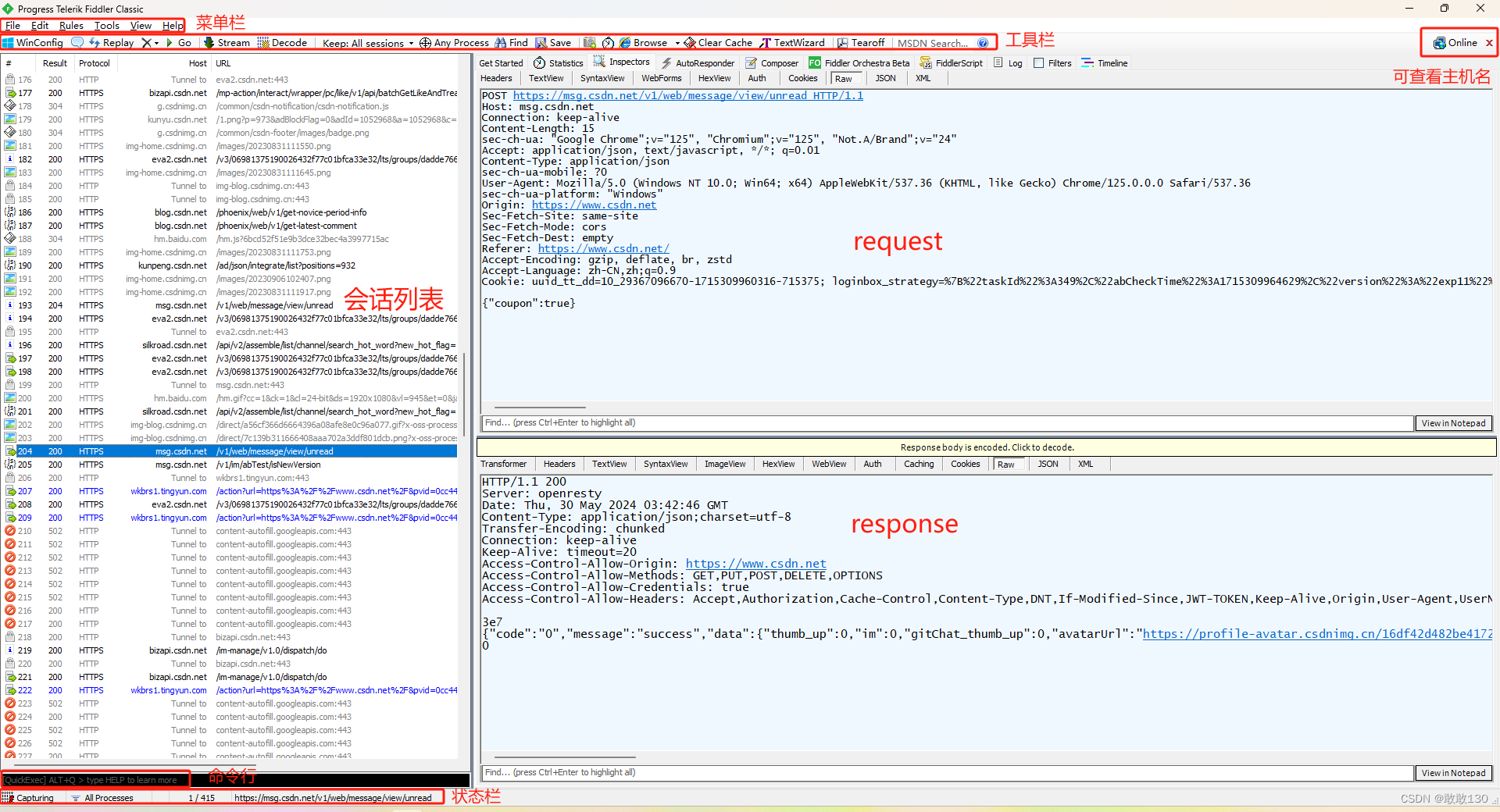
Task: Open the Keep: All sessions dropdown
Action: [368, 43]
